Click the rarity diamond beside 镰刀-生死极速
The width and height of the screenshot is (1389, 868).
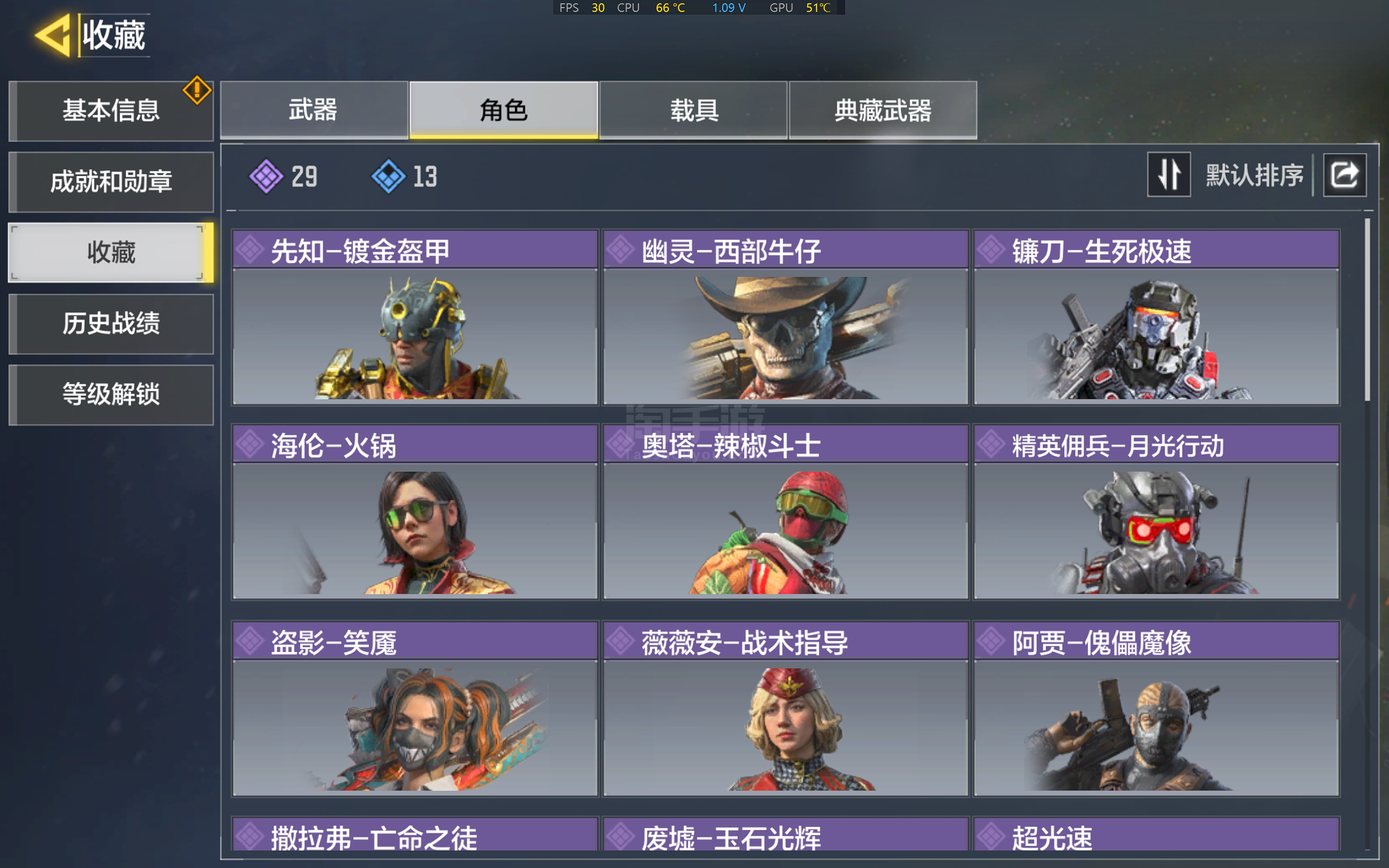tap(991, 250)
